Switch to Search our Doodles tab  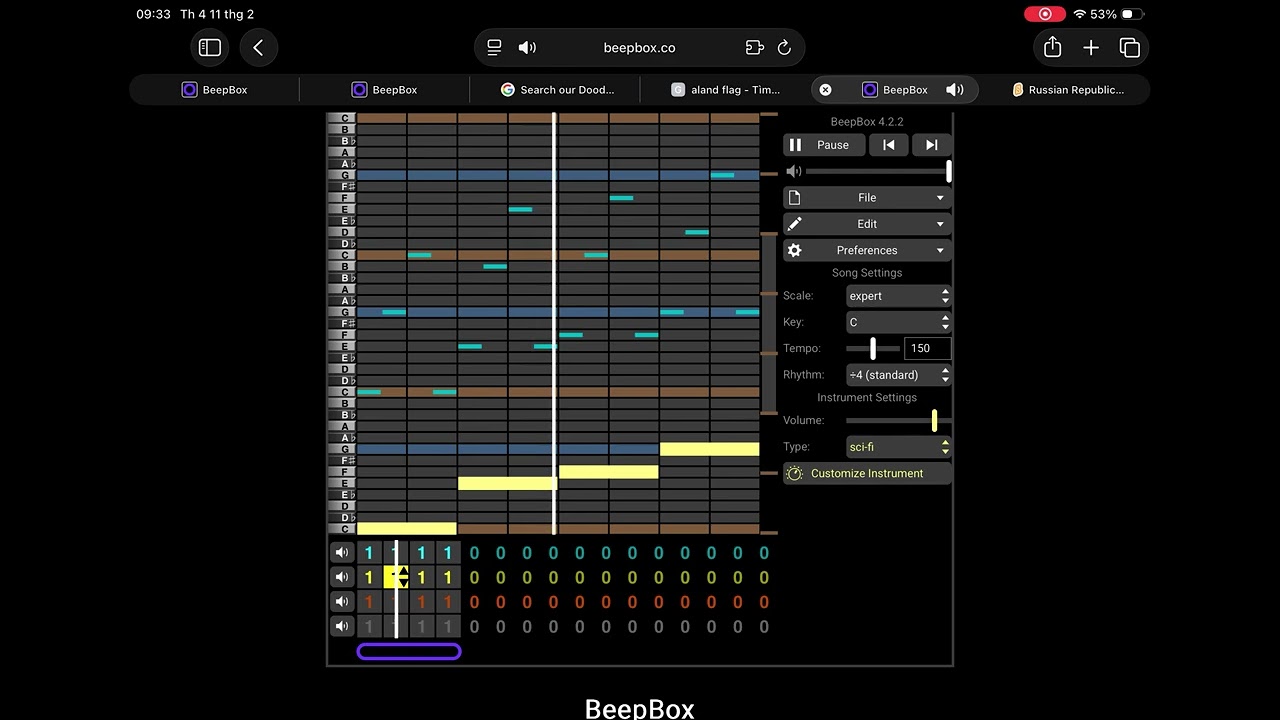click(x=555, y=90)
